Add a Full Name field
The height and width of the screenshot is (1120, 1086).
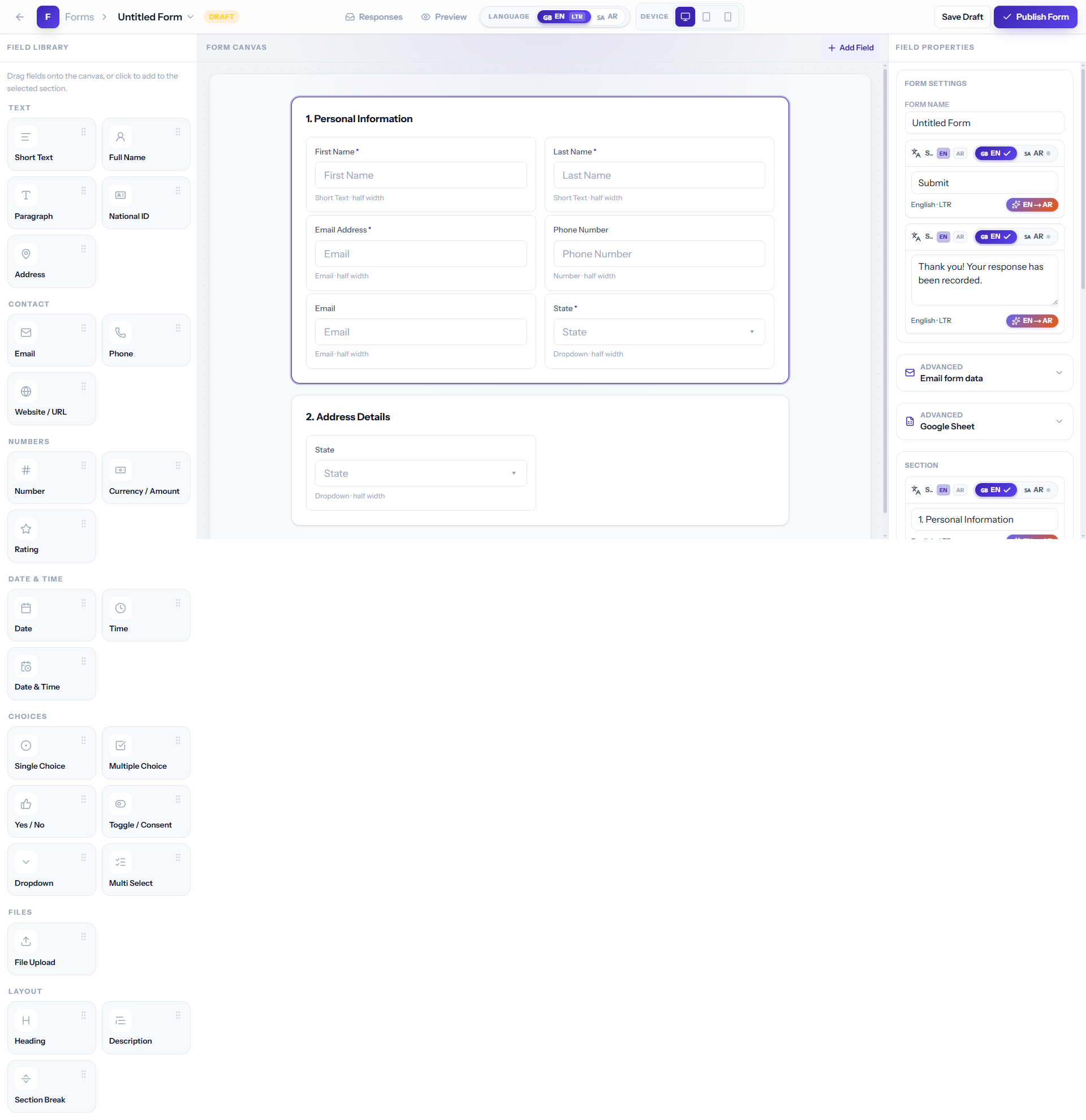(146, 145)
